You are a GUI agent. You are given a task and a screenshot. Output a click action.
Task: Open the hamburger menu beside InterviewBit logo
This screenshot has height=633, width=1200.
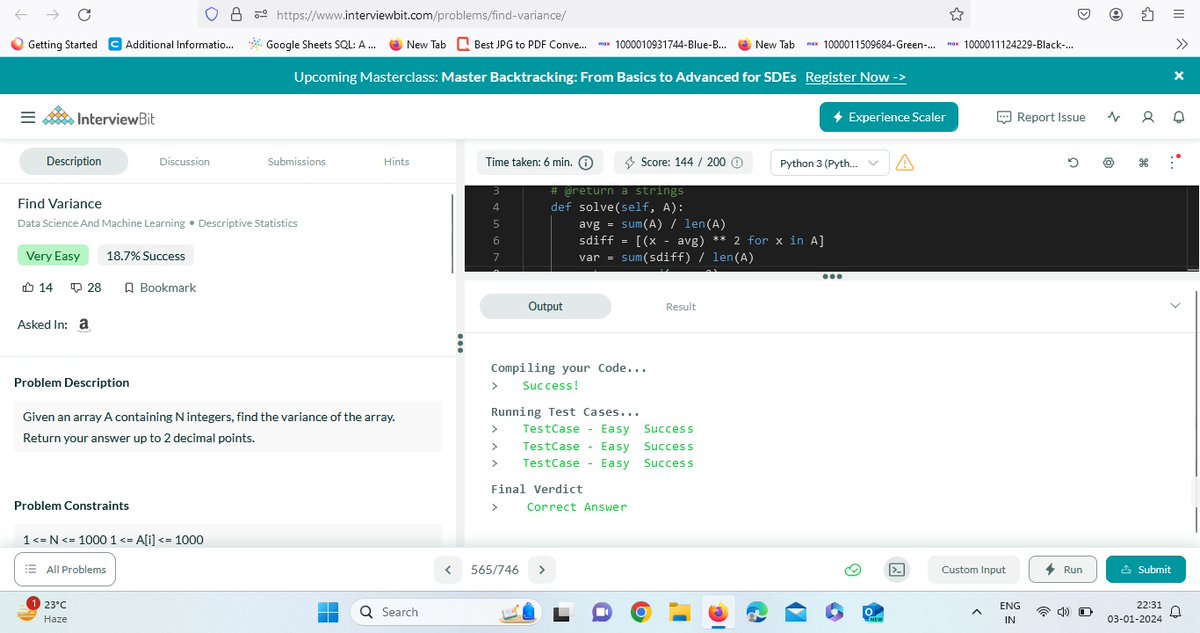tap(29, 118)
